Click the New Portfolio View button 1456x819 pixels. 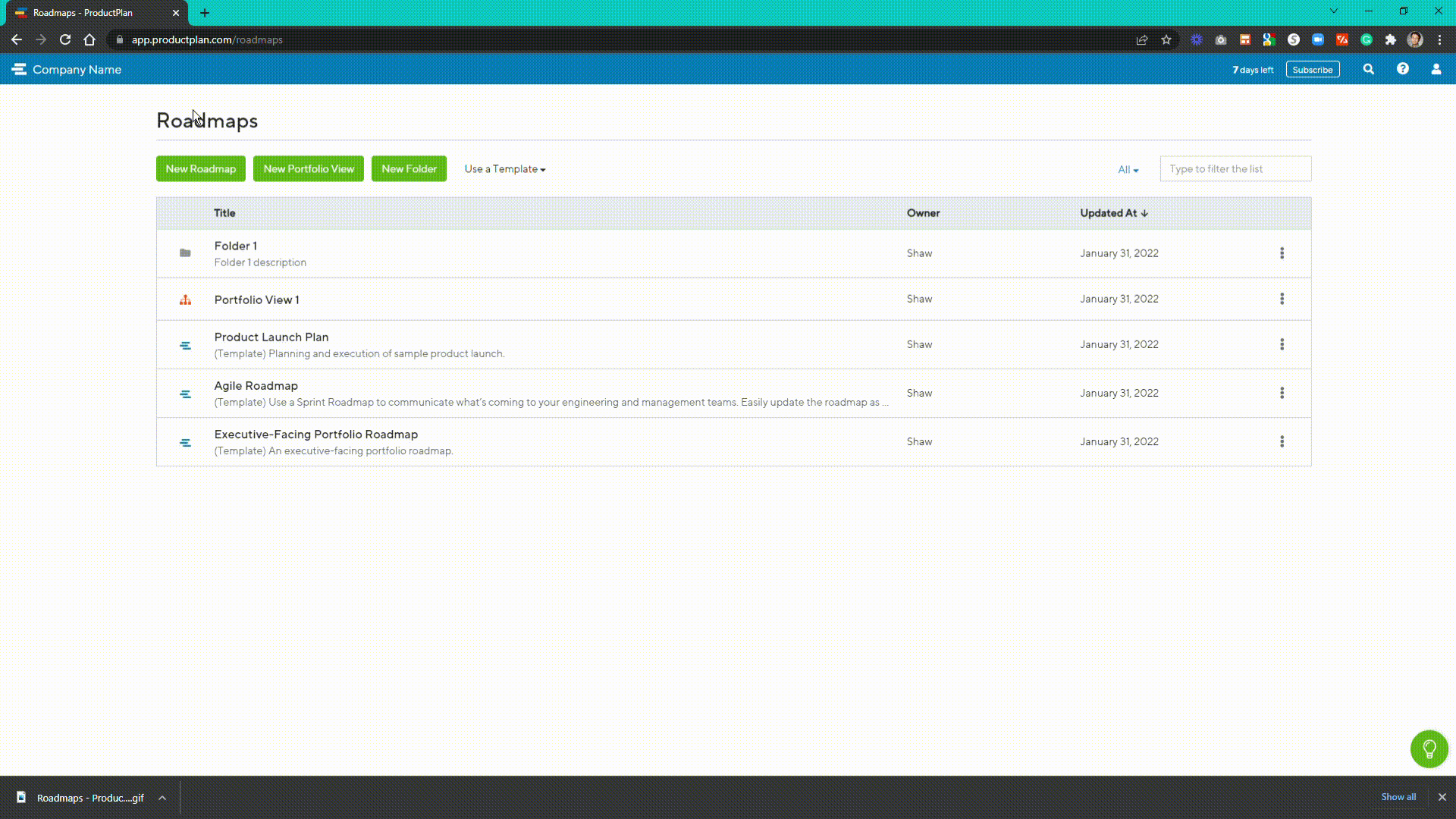309,169
